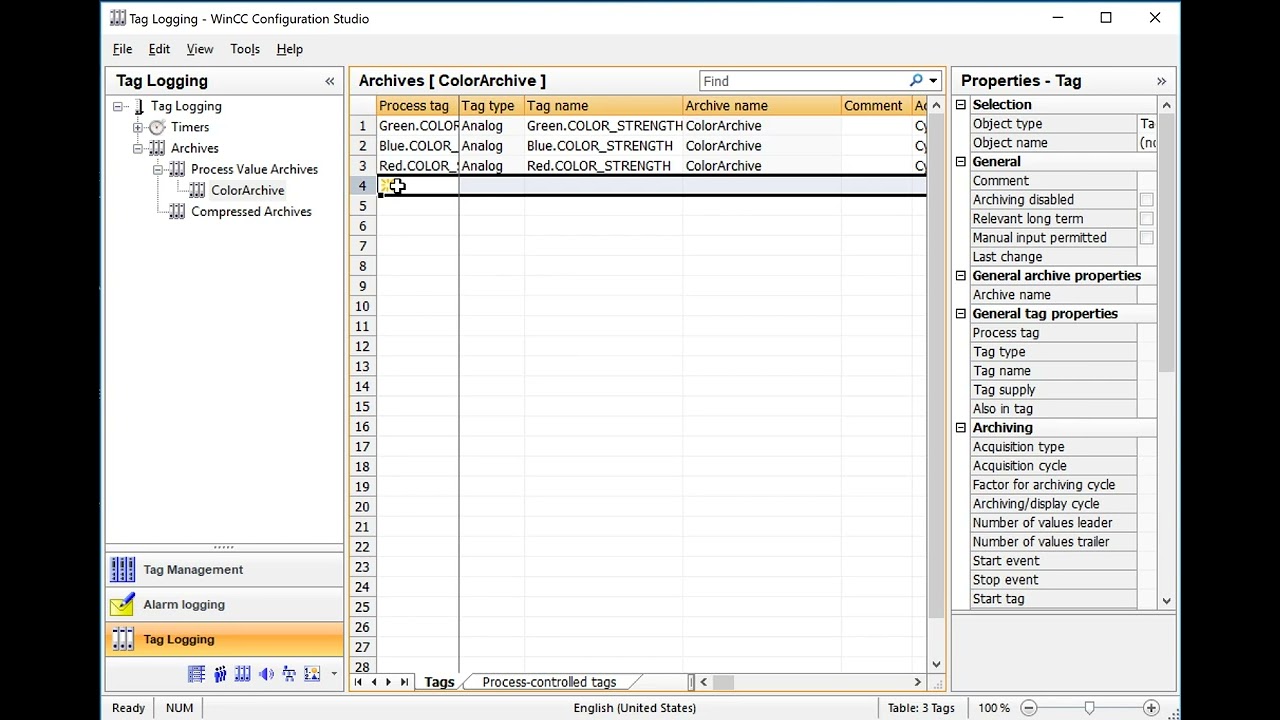Open the User Archive shortcut icon

243,674
